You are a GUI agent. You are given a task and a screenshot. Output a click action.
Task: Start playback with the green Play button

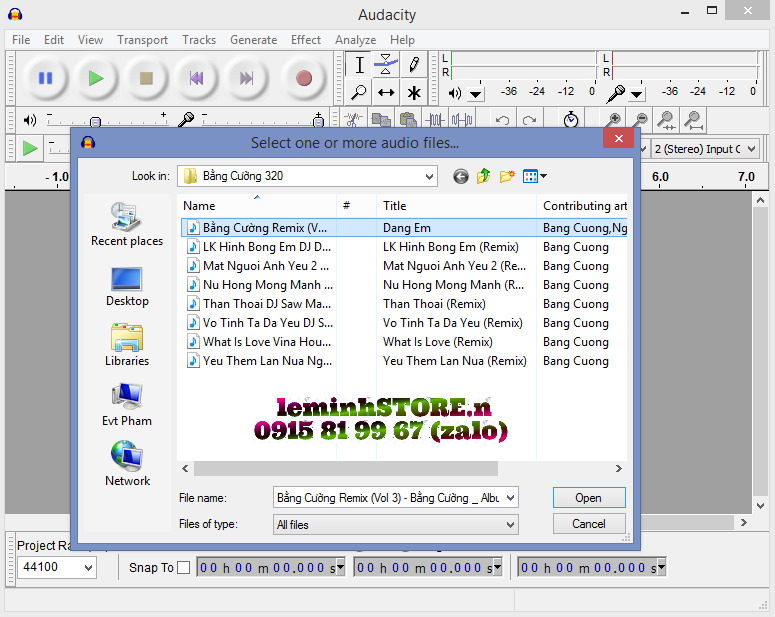pos(95,78)
